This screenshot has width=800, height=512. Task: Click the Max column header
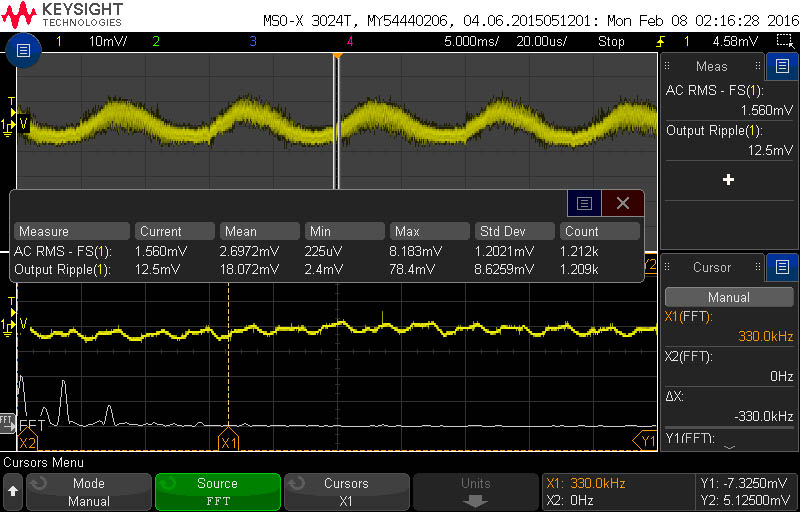click(430, 232)
